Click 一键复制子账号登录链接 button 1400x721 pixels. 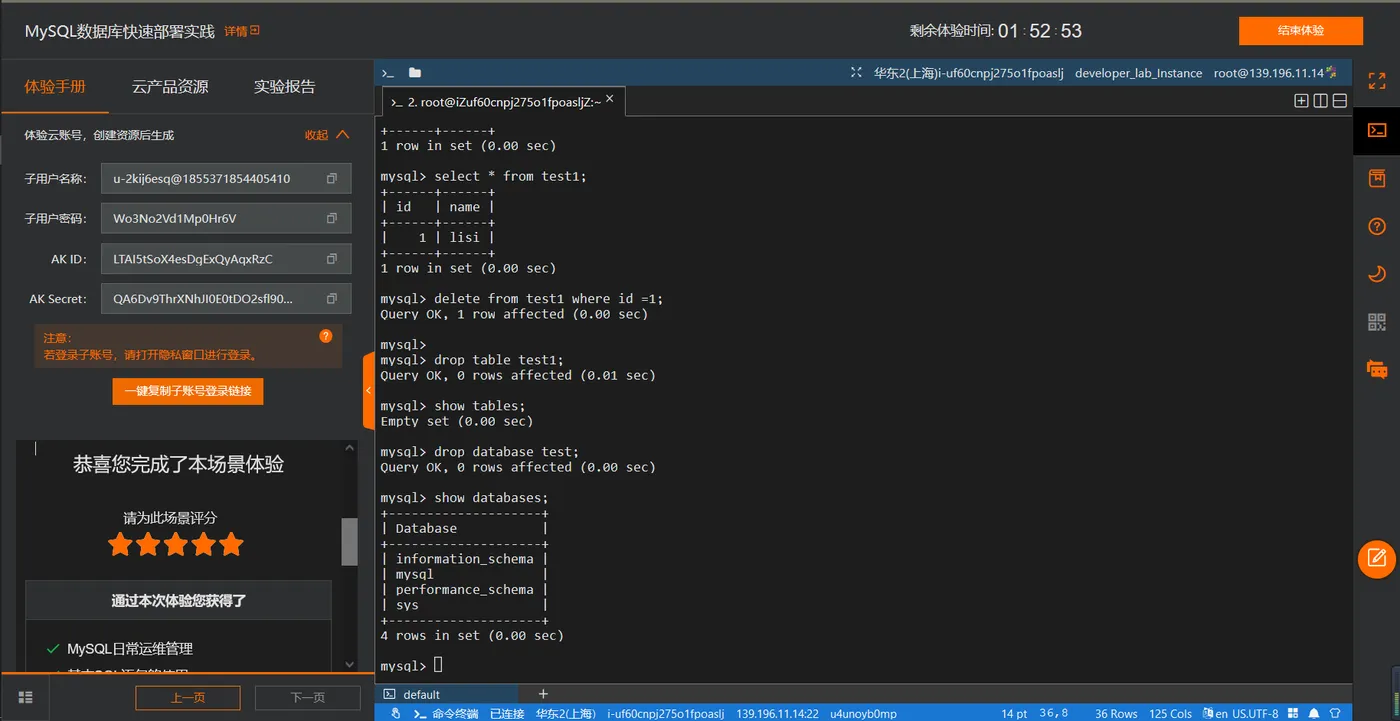point(188,391)
